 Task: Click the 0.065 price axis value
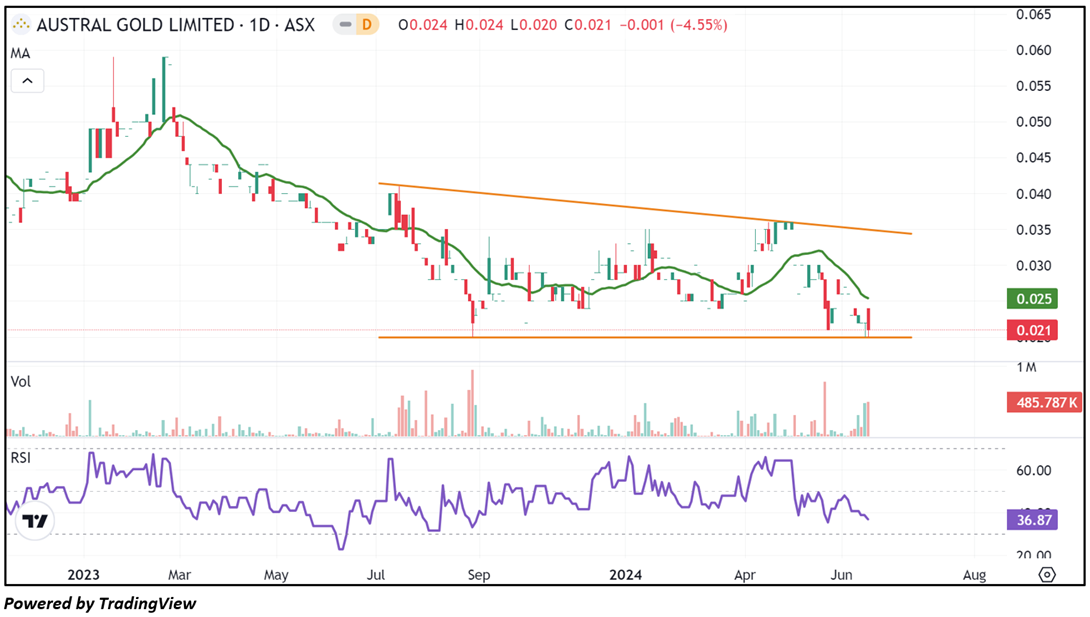(x=1034, y=15)
